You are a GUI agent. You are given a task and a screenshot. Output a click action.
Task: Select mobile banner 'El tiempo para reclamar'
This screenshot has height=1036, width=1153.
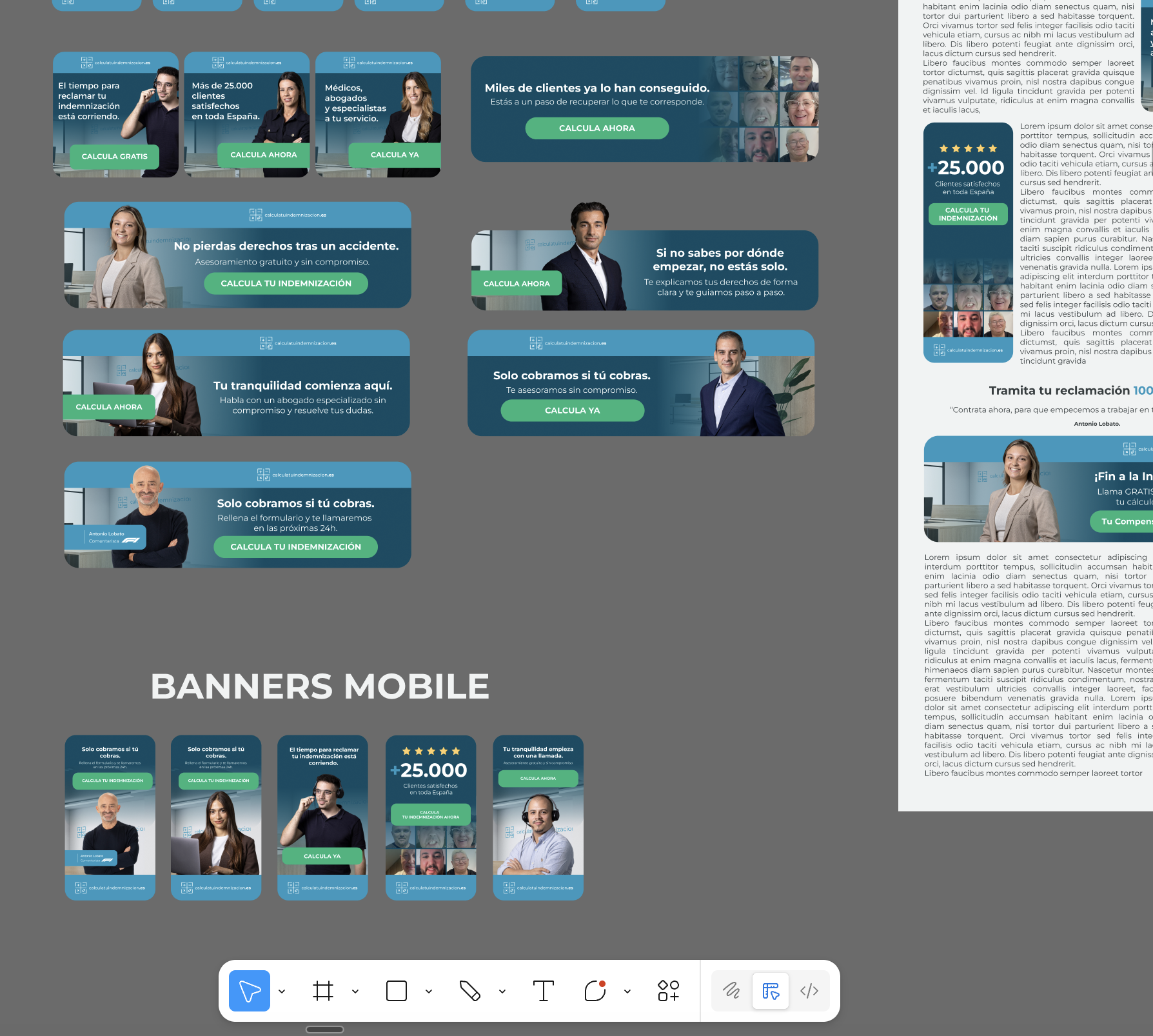coord(322,818)
